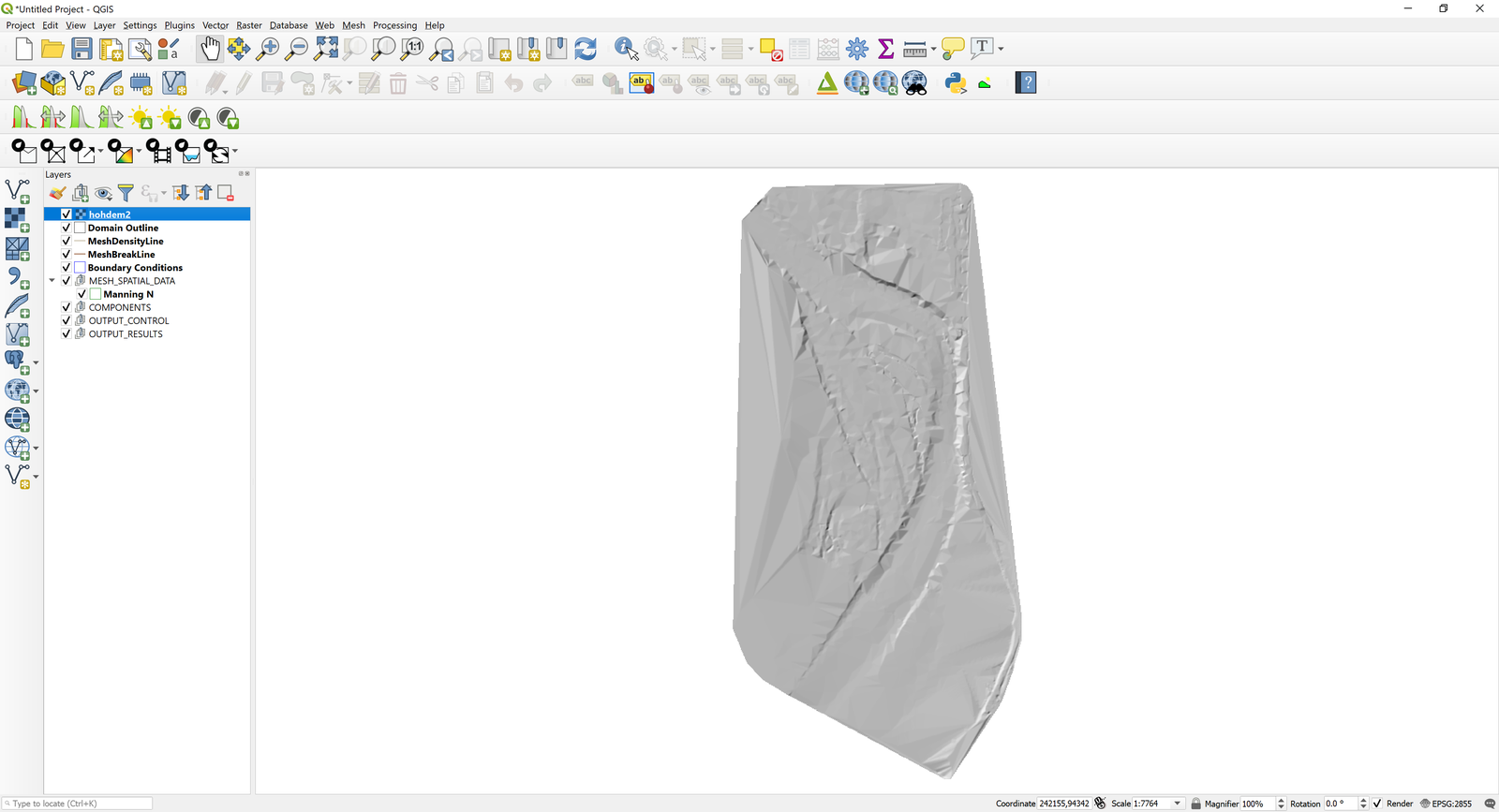Open the Python Console icon
Screen dimensions: 1499x812
click(x=956, y=83)
